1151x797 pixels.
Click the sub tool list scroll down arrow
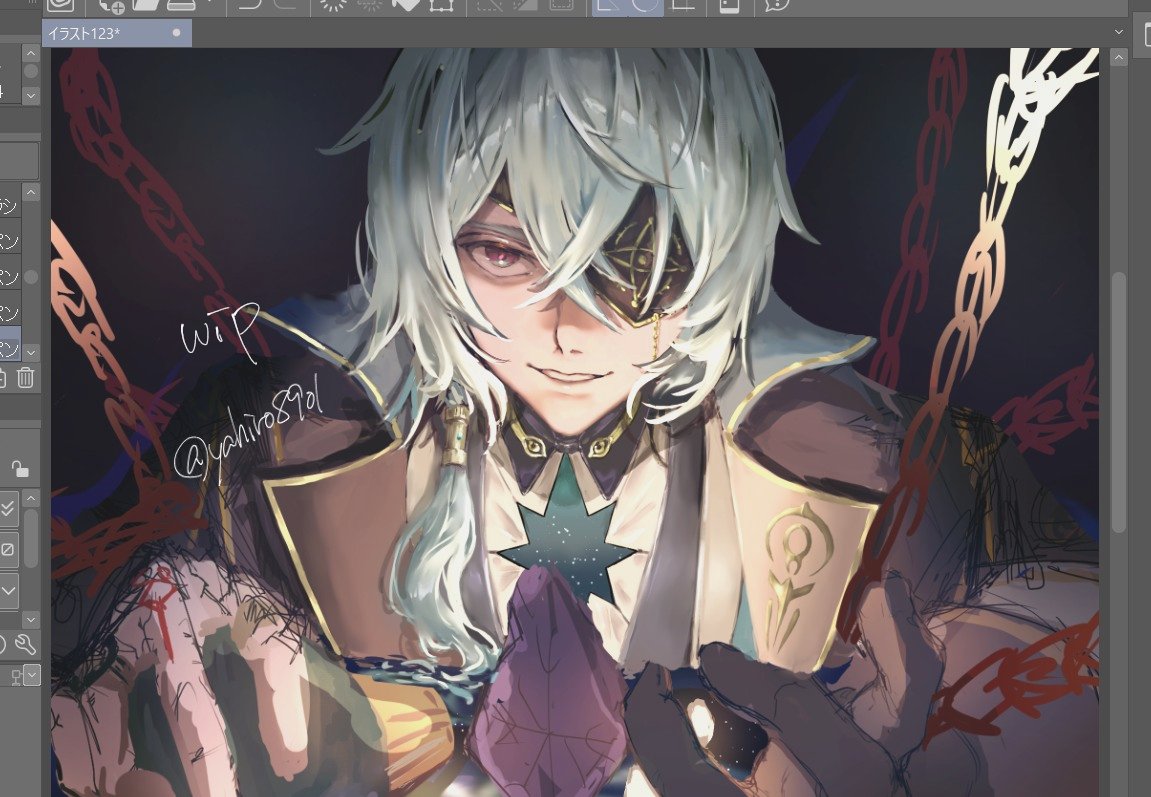(x=31, y=353)
